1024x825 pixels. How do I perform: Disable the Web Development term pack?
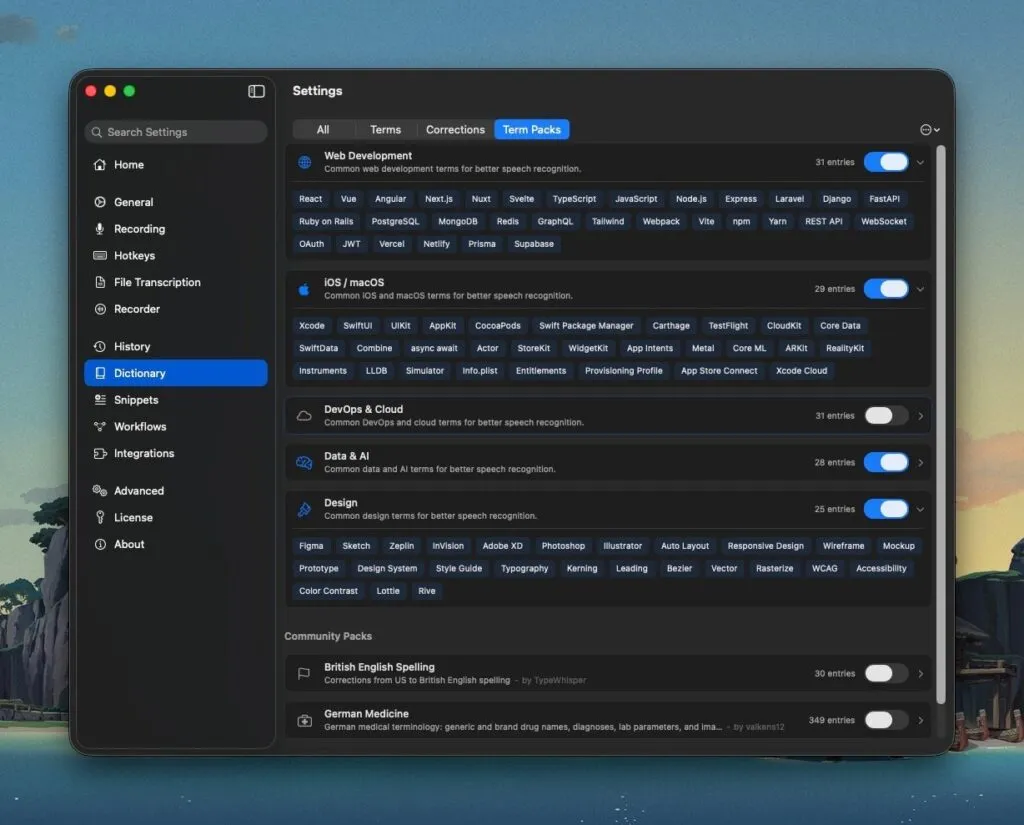[x=886, y=162]
